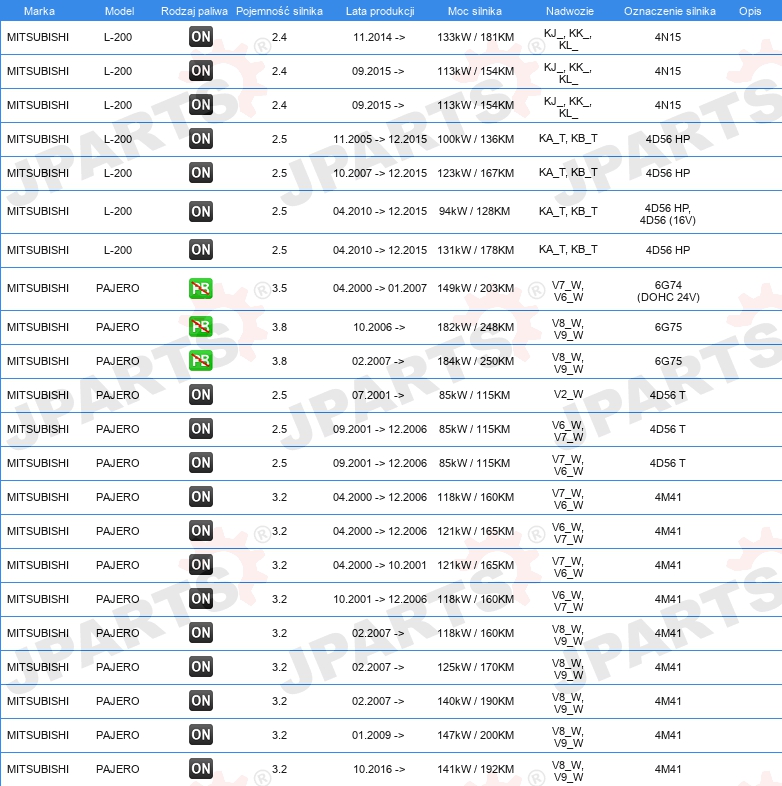Click the ON diesel icon in the V2_W Pajero row
This screenshot has height=786, width=782.
pos(201,395)
